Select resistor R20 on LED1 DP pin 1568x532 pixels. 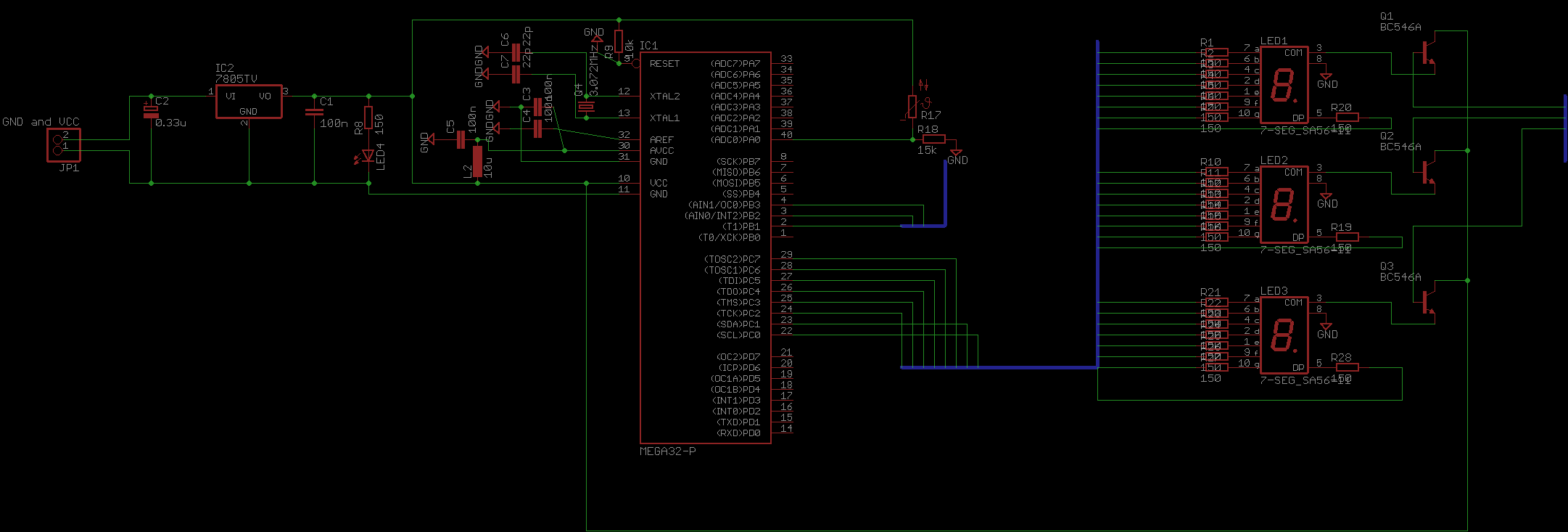click(x=1347, y=117)
